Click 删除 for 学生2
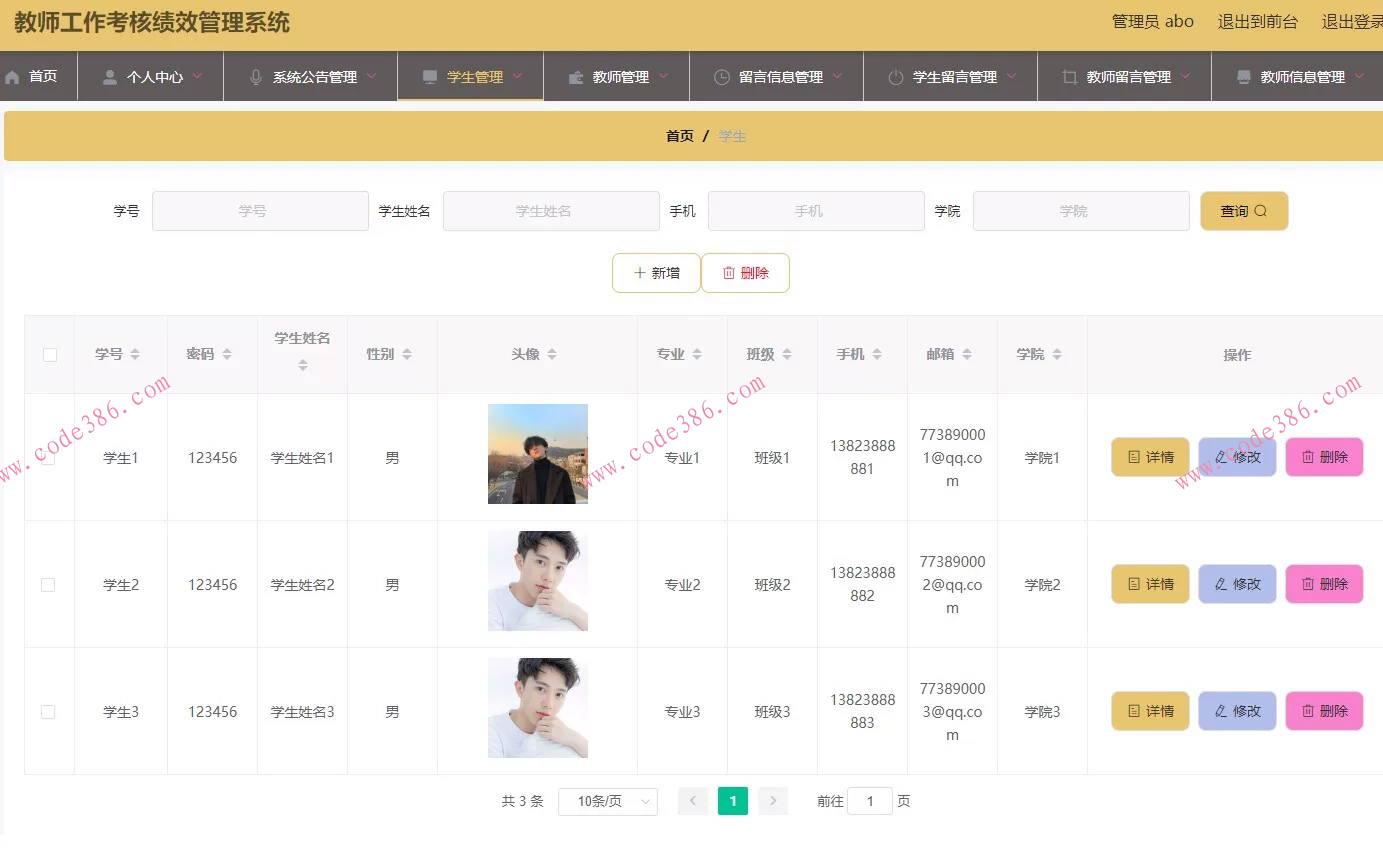 [x=1324, y=584]
